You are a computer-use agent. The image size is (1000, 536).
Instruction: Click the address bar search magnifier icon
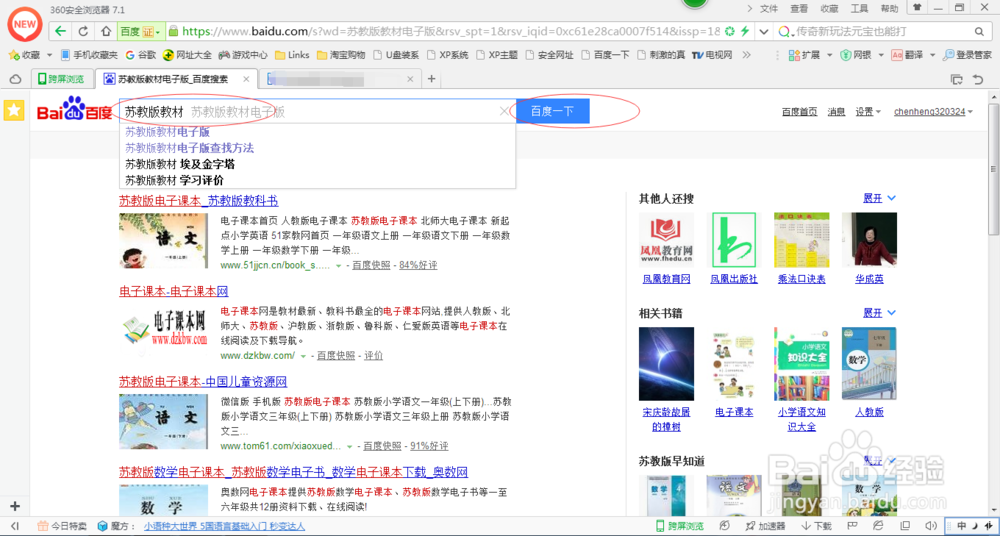coord(979,31)
